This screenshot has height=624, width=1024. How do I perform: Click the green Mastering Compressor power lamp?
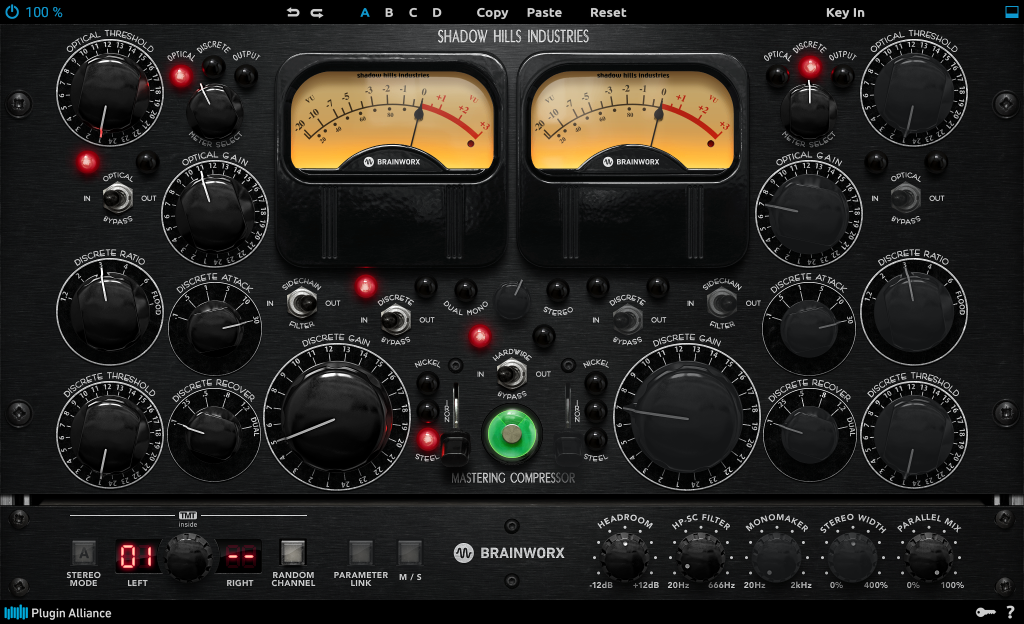coord(512,433)
